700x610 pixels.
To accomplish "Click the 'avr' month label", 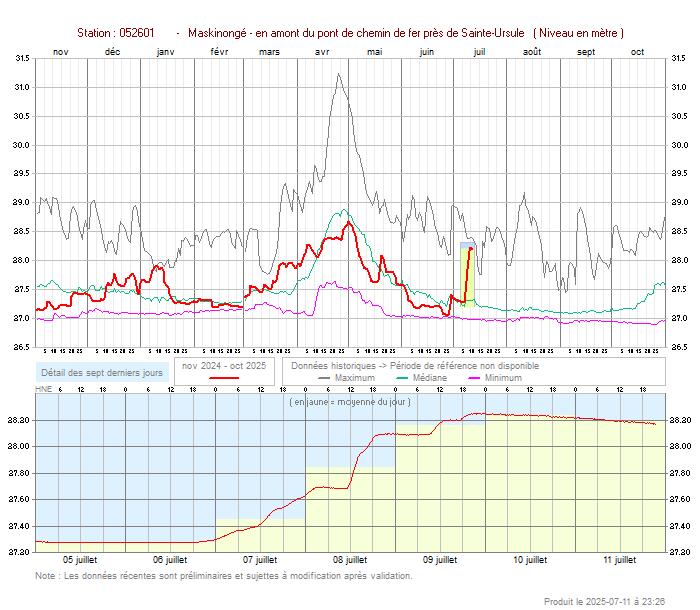I will 322,52.
